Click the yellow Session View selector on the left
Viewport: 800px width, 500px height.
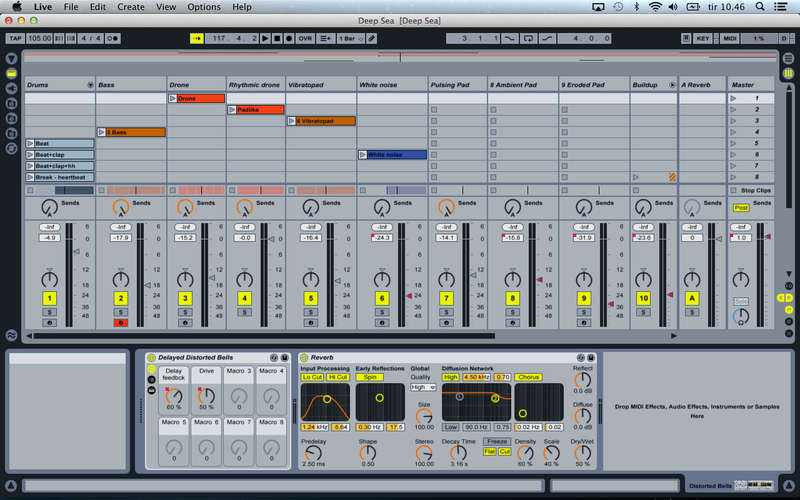click(x=11, y=73)
